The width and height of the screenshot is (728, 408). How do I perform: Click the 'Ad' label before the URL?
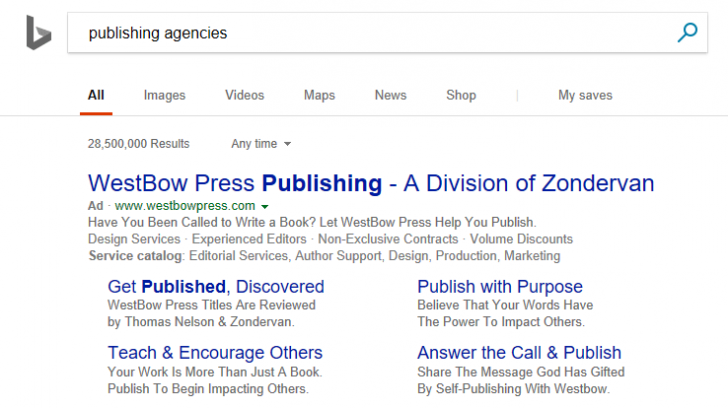coord(96,206)
